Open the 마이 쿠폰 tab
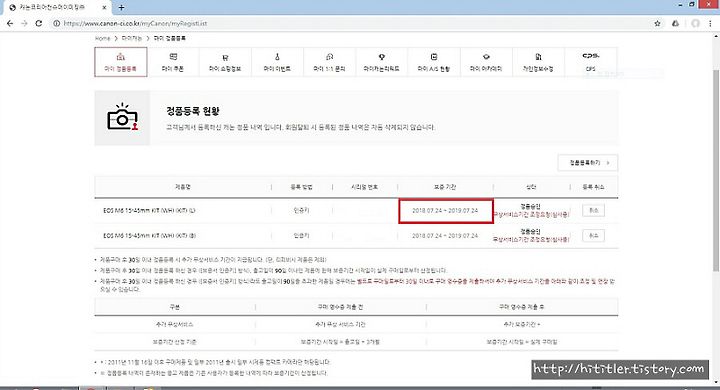Screen dimensions: 720x390 (x=173, y=62)
